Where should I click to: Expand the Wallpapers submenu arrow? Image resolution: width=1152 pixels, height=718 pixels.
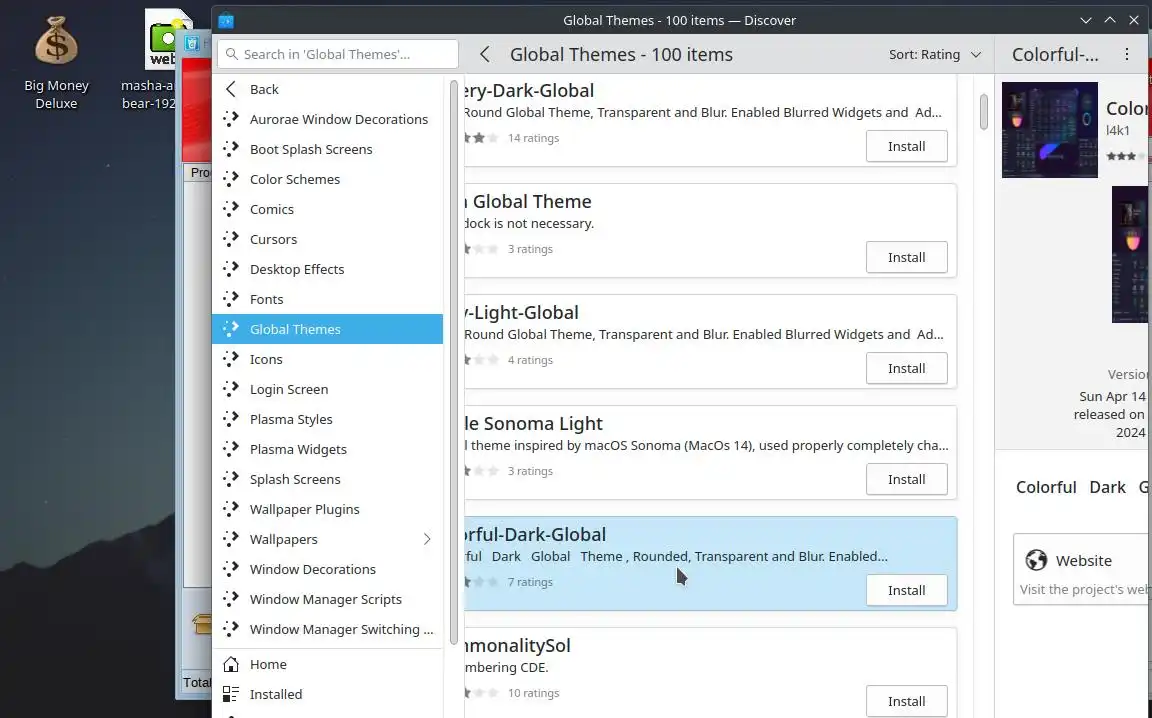click(427, 539)
